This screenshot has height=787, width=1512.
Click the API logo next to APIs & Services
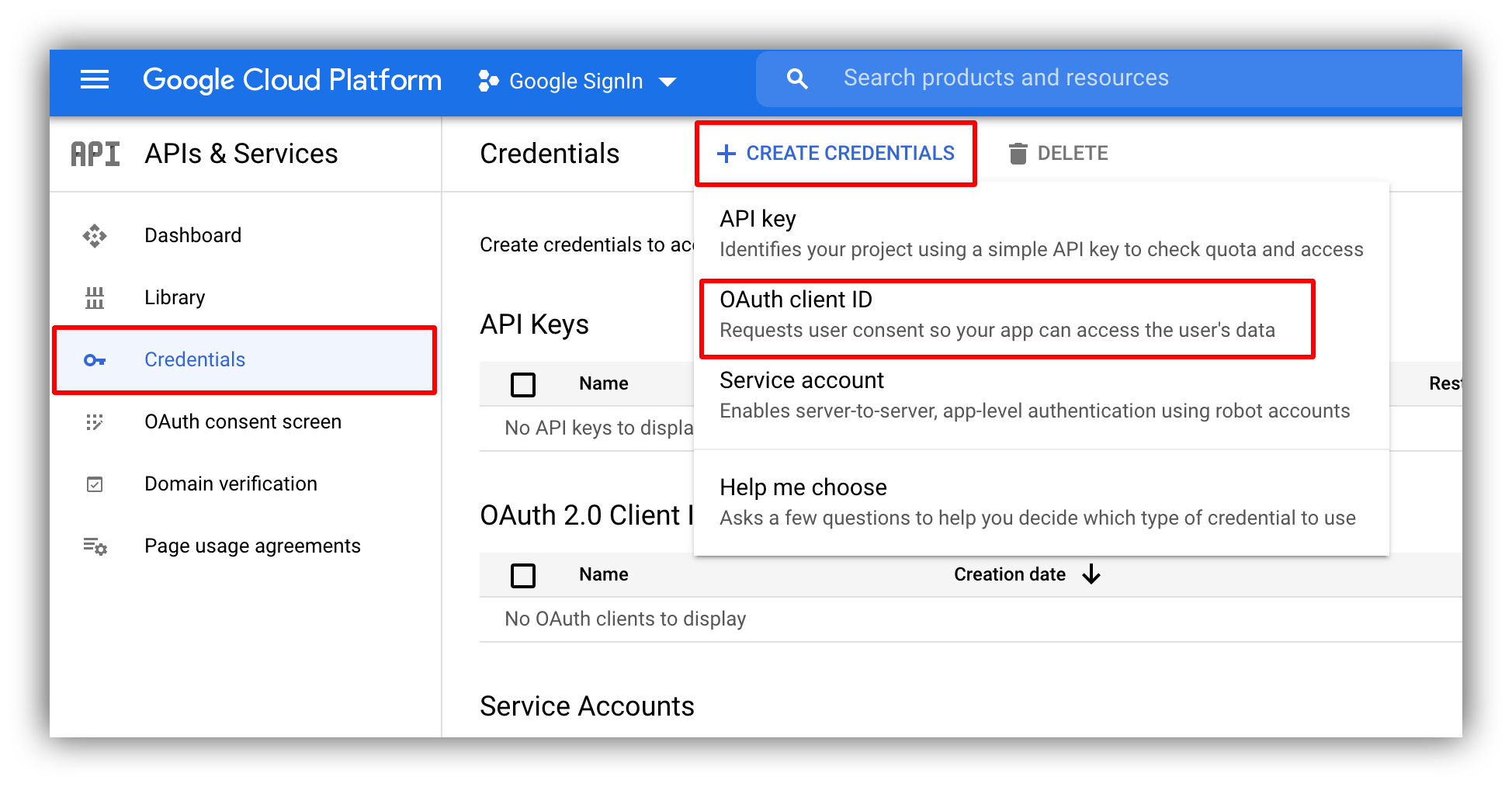(x=95, y=154)
